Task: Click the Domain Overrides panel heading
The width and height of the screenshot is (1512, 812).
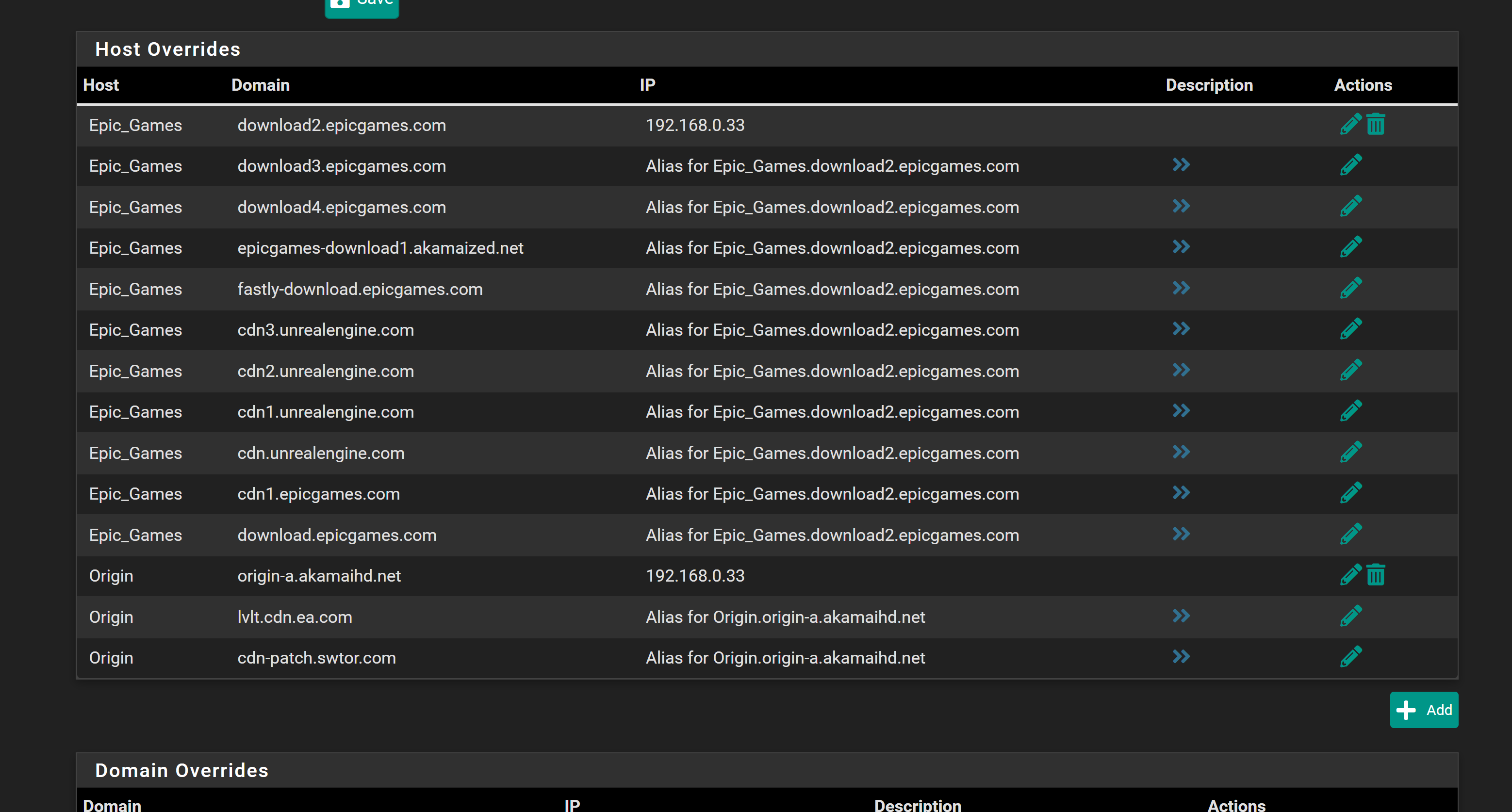Action: click(182, 770)
